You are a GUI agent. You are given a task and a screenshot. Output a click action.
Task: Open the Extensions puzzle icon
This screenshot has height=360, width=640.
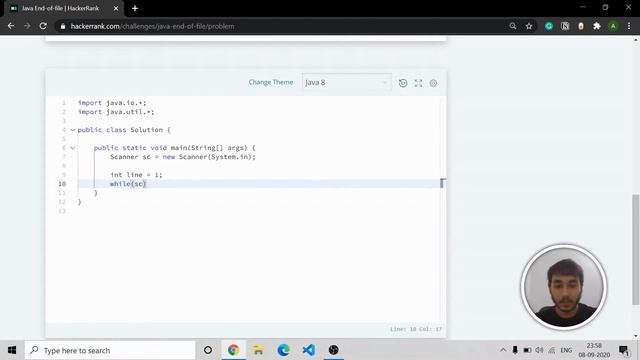pos(597,26)
